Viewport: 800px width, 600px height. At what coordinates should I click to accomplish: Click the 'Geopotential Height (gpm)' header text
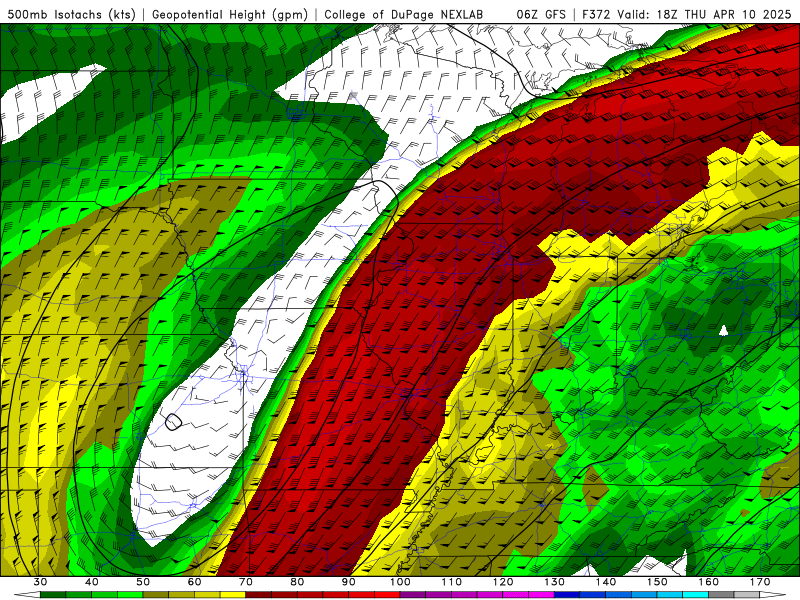pyautogui.click(x=230, y=15)
